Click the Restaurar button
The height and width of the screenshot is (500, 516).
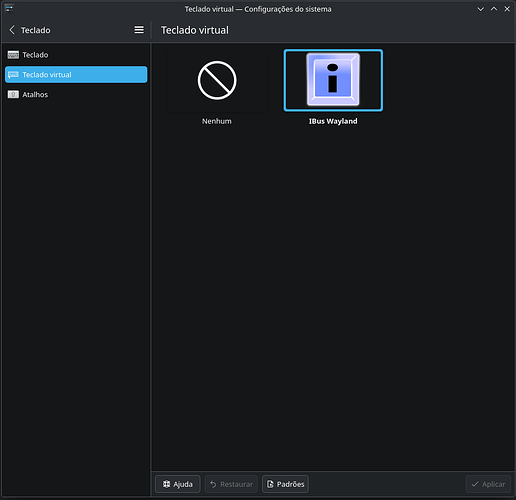(x=231, y=484)
